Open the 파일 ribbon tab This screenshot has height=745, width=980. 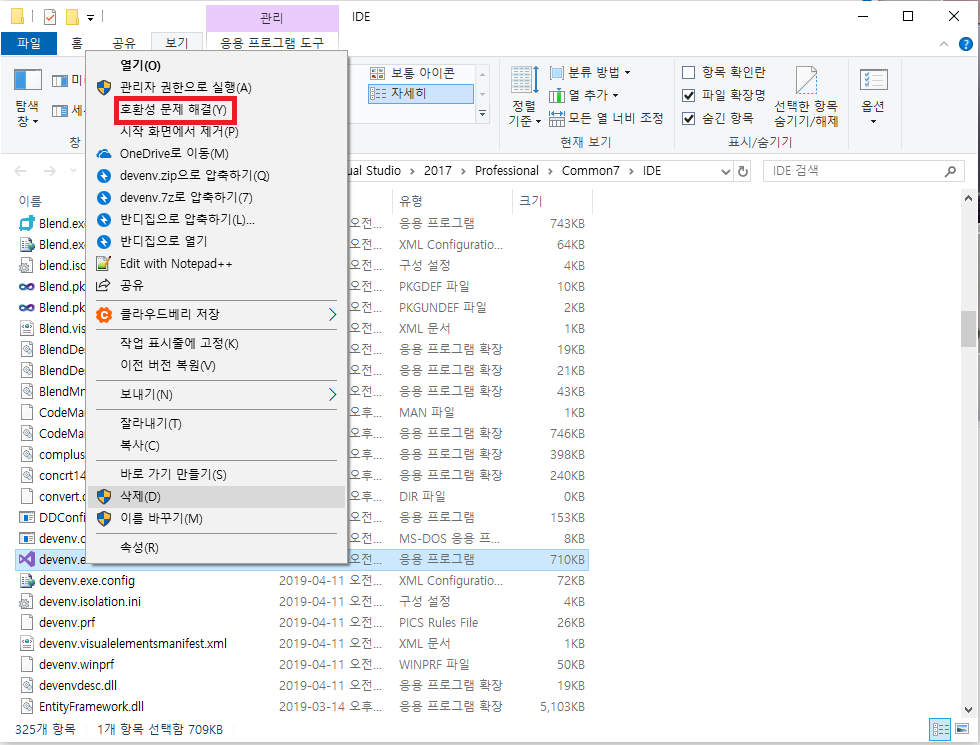point(29,43)
